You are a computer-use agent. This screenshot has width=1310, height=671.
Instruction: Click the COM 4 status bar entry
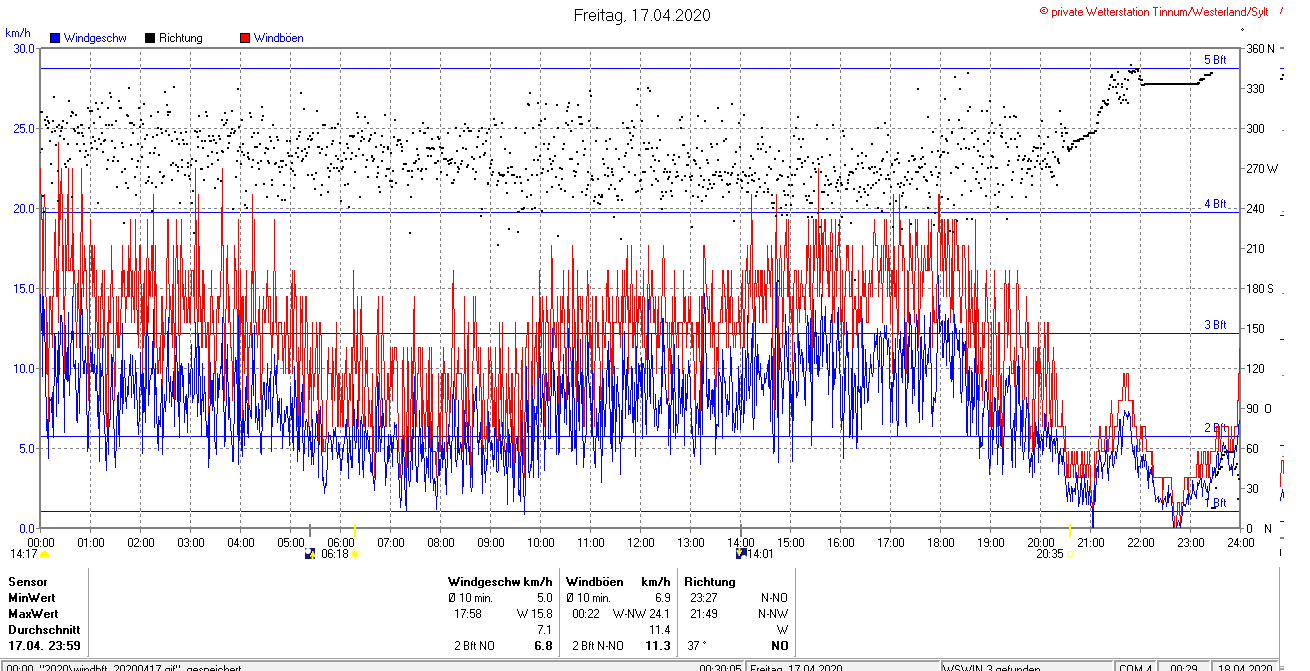[1135, 667]
